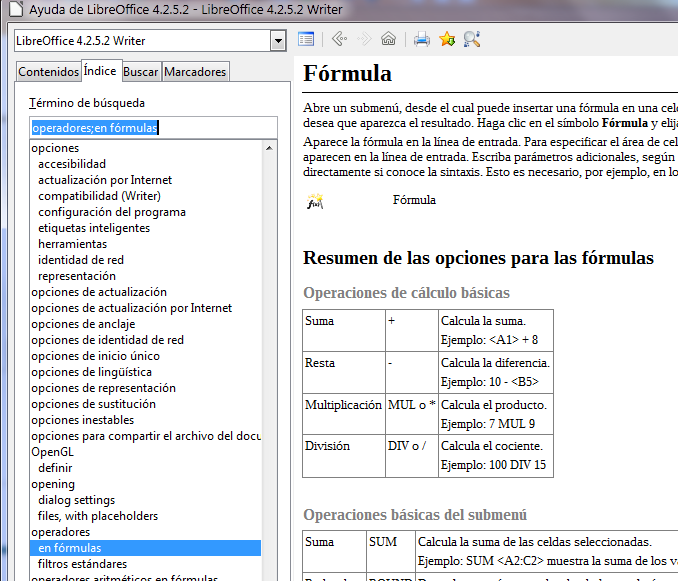
Task: Click 'Resumen de las opciones para las fórmulas' heading
Action: 478,258
